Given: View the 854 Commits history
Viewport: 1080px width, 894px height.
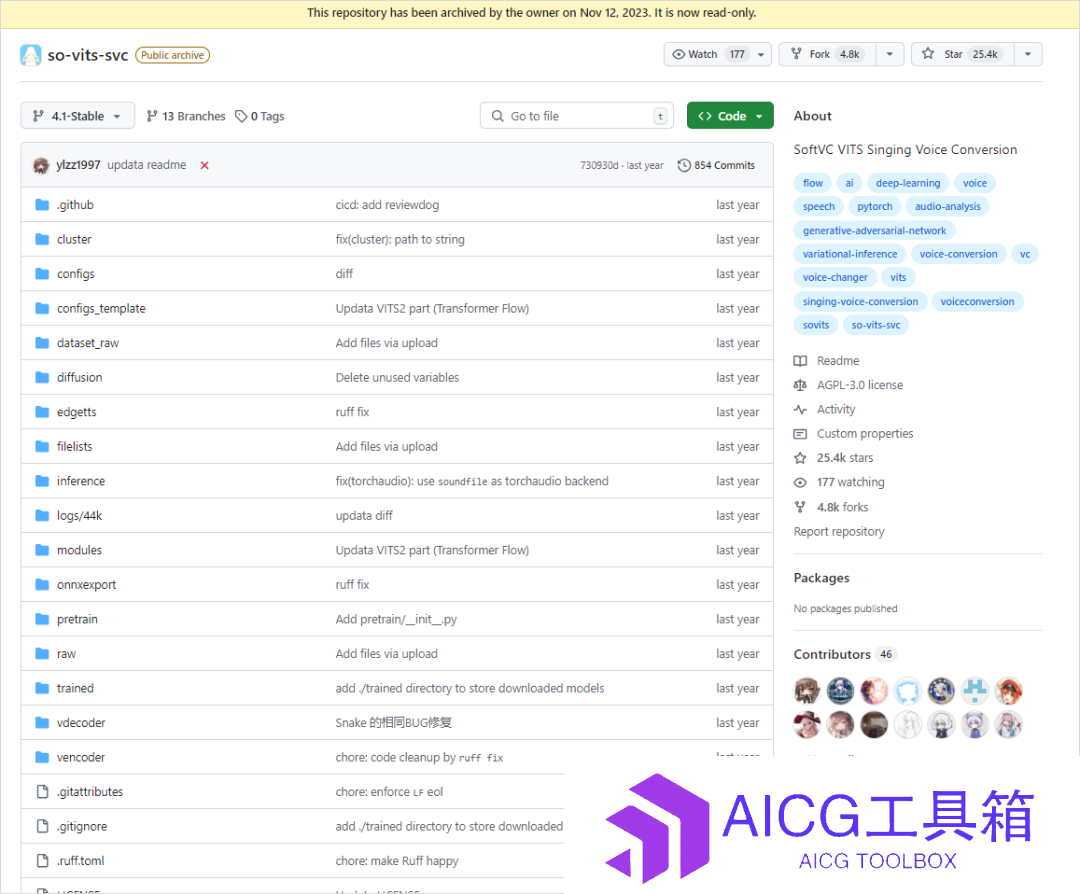Looking at the screenshot, I should point(716,165).
